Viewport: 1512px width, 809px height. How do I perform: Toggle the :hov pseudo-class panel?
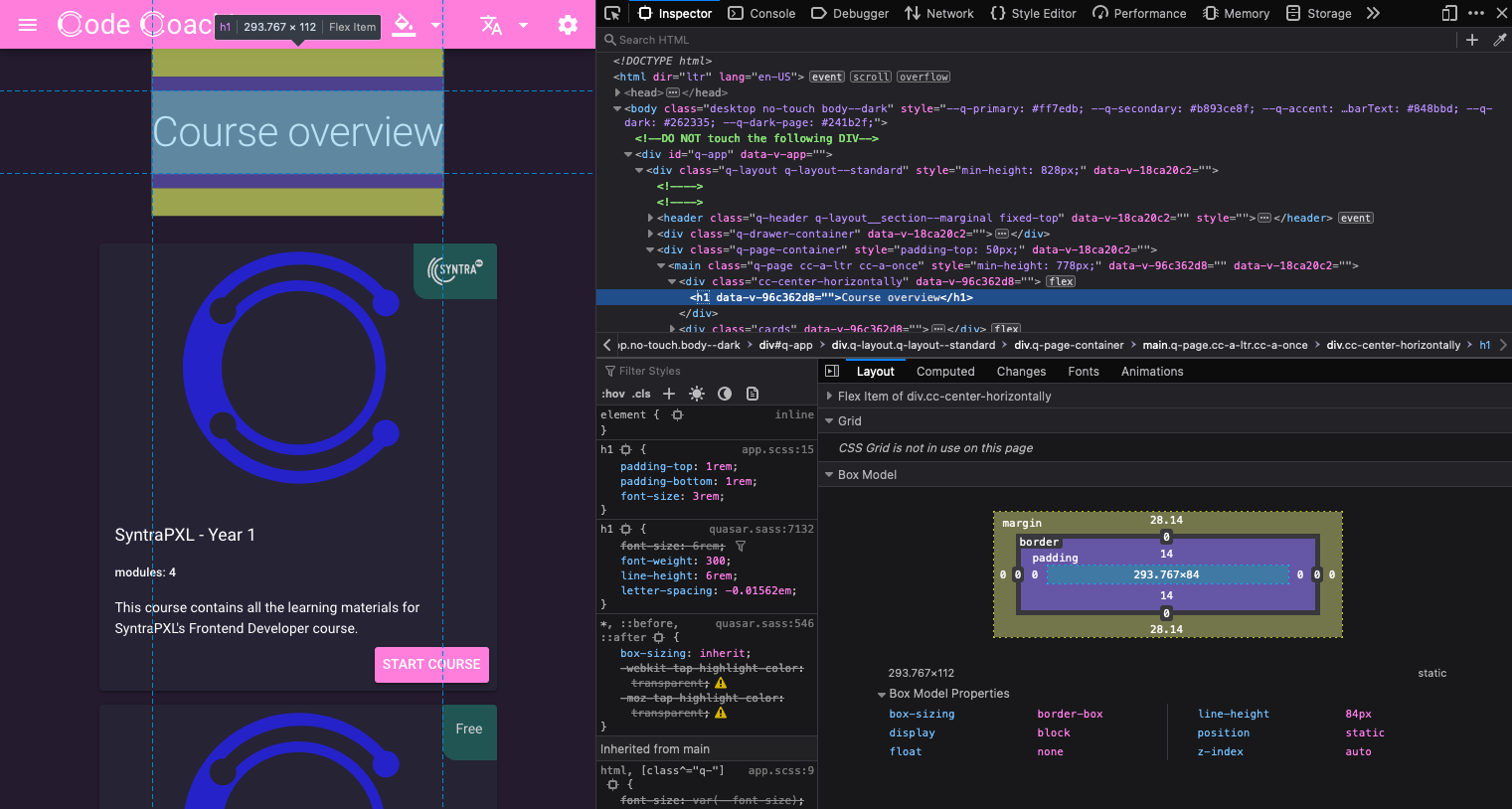coord(613,394)
